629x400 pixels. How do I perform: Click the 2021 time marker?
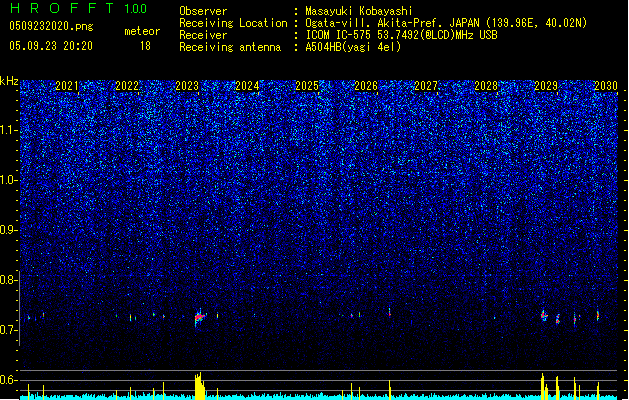pos(67,86)
